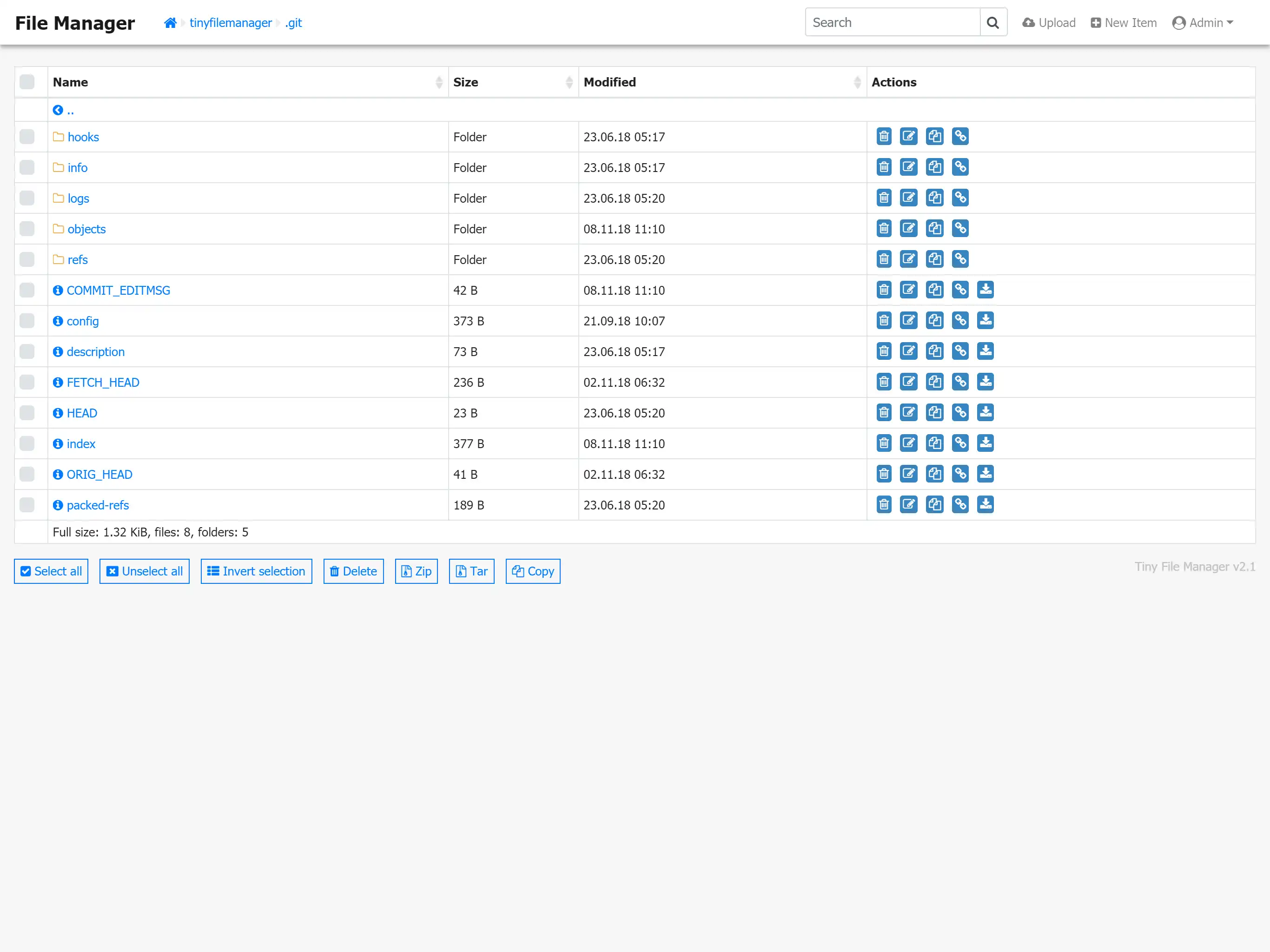Image resolution: width=1270 pixels, height=952 pixels.
Task: Expand refs folder
Action: [x=77, y=259]
